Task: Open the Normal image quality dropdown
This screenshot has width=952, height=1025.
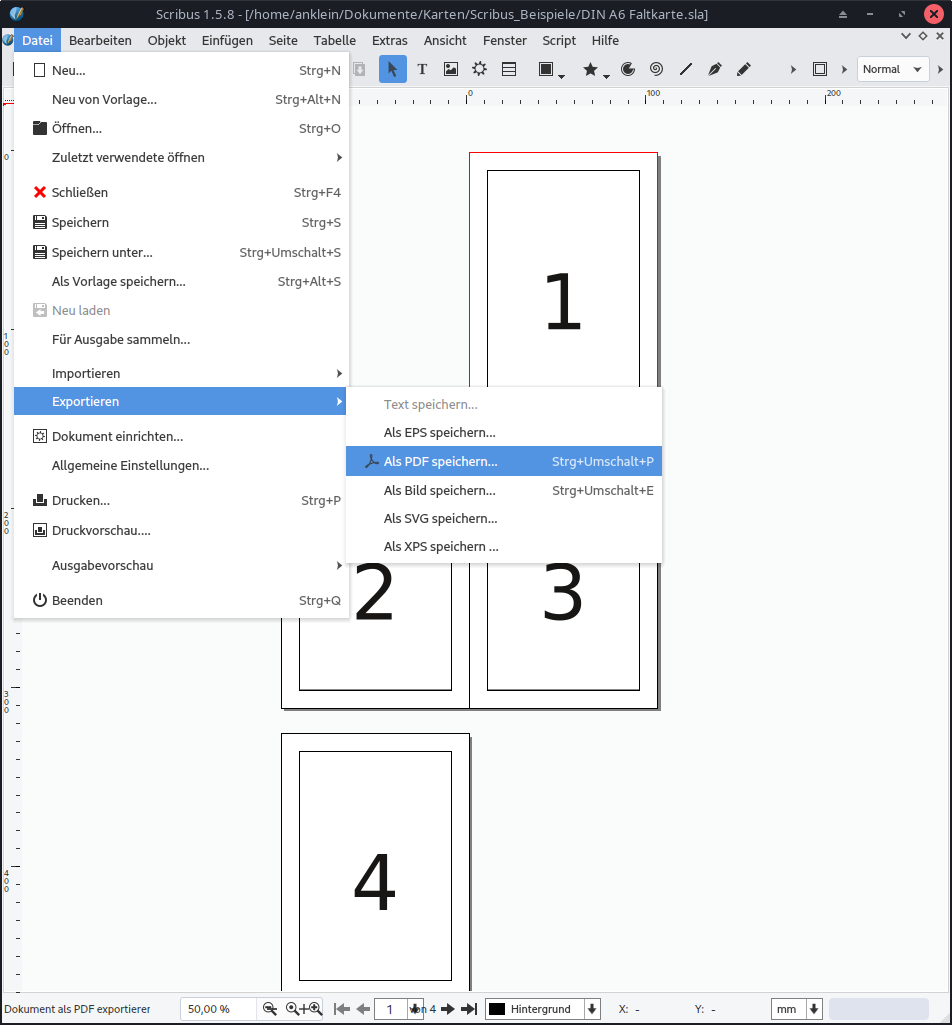Action: [x=892, y=69]
